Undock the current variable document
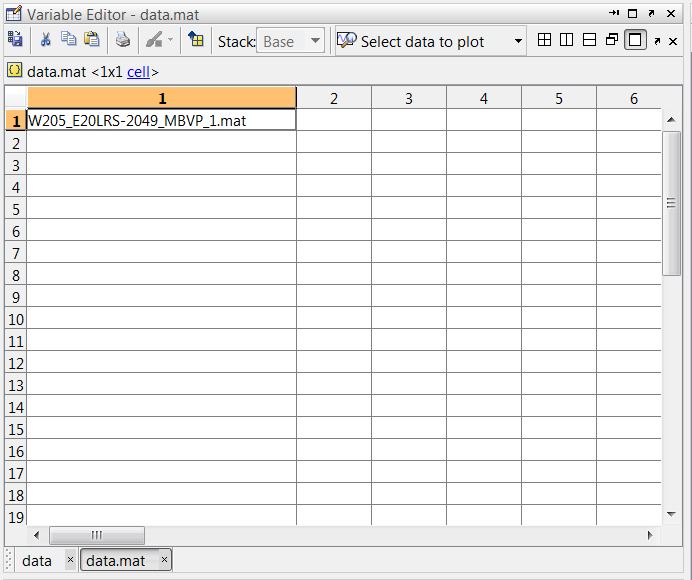The image size is (692, 580). pyautogui.click(x=657, y=41)
